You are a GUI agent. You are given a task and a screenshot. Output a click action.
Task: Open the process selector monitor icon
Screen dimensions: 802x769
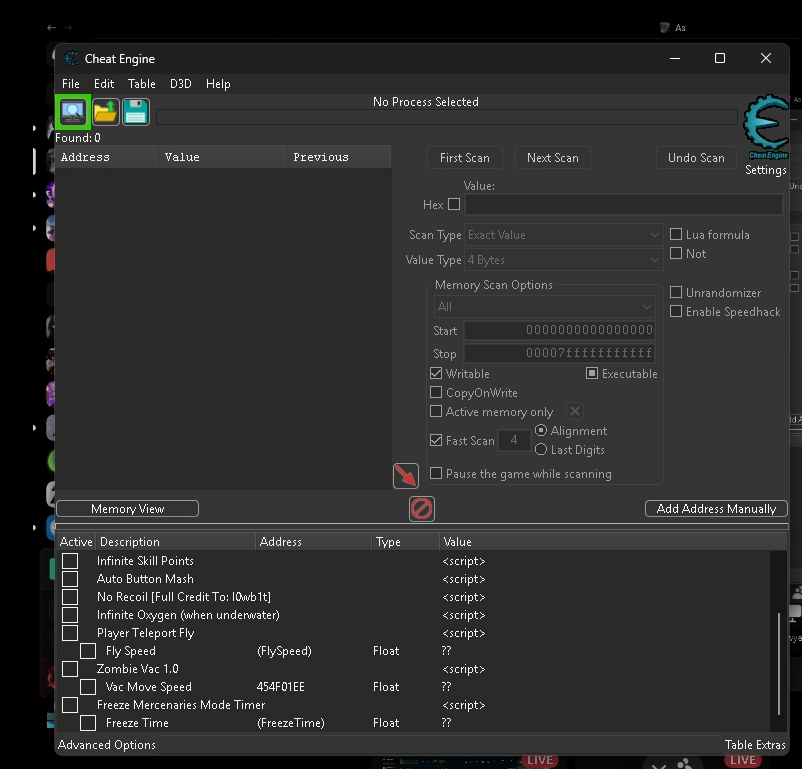[x=73, y=112]
